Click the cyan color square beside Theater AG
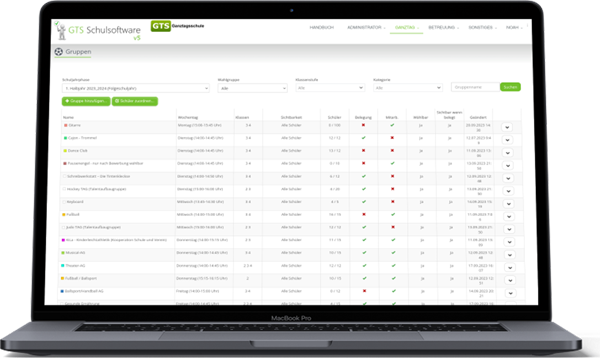This screenshot has height=360, width=600. tap(63, 265)
